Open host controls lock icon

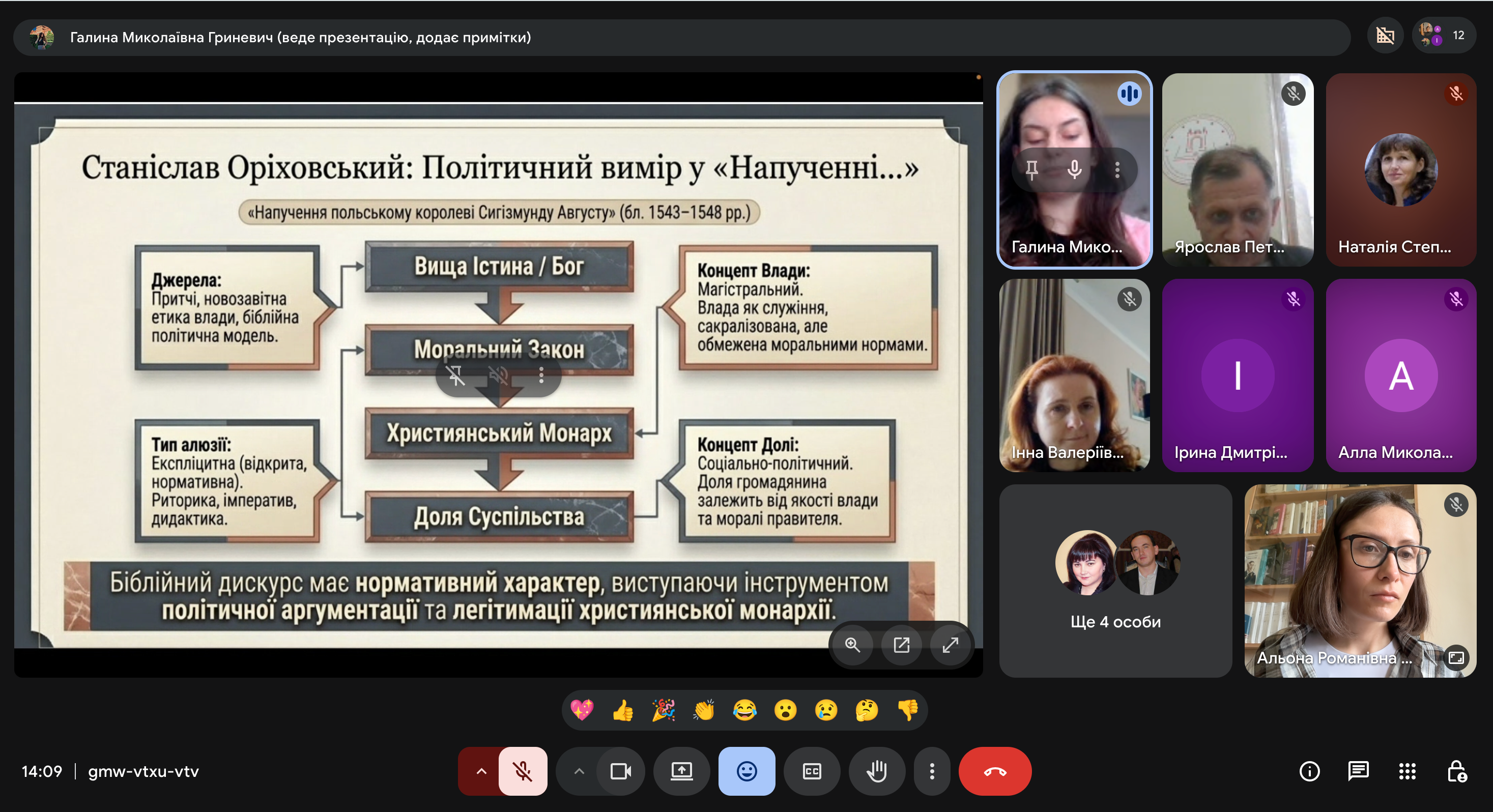pos(1456,771)
